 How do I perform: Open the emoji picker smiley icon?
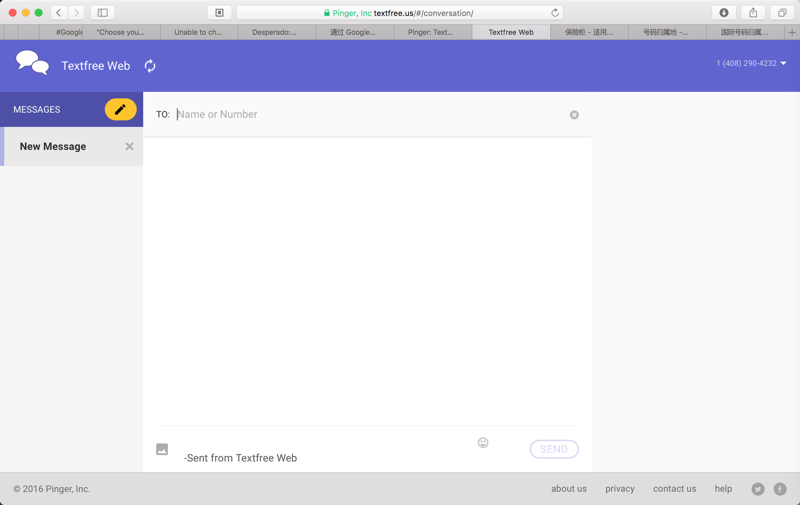(483, 442)
